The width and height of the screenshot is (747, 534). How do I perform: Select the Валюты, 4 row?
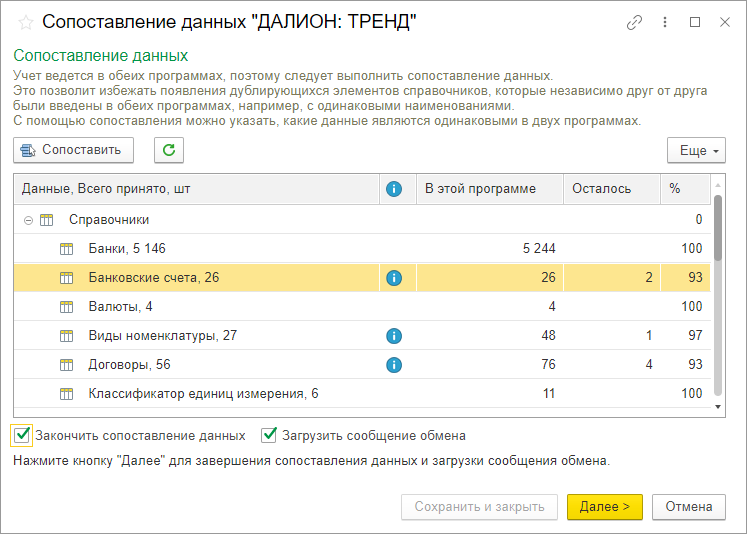click(x=362, y=307)
